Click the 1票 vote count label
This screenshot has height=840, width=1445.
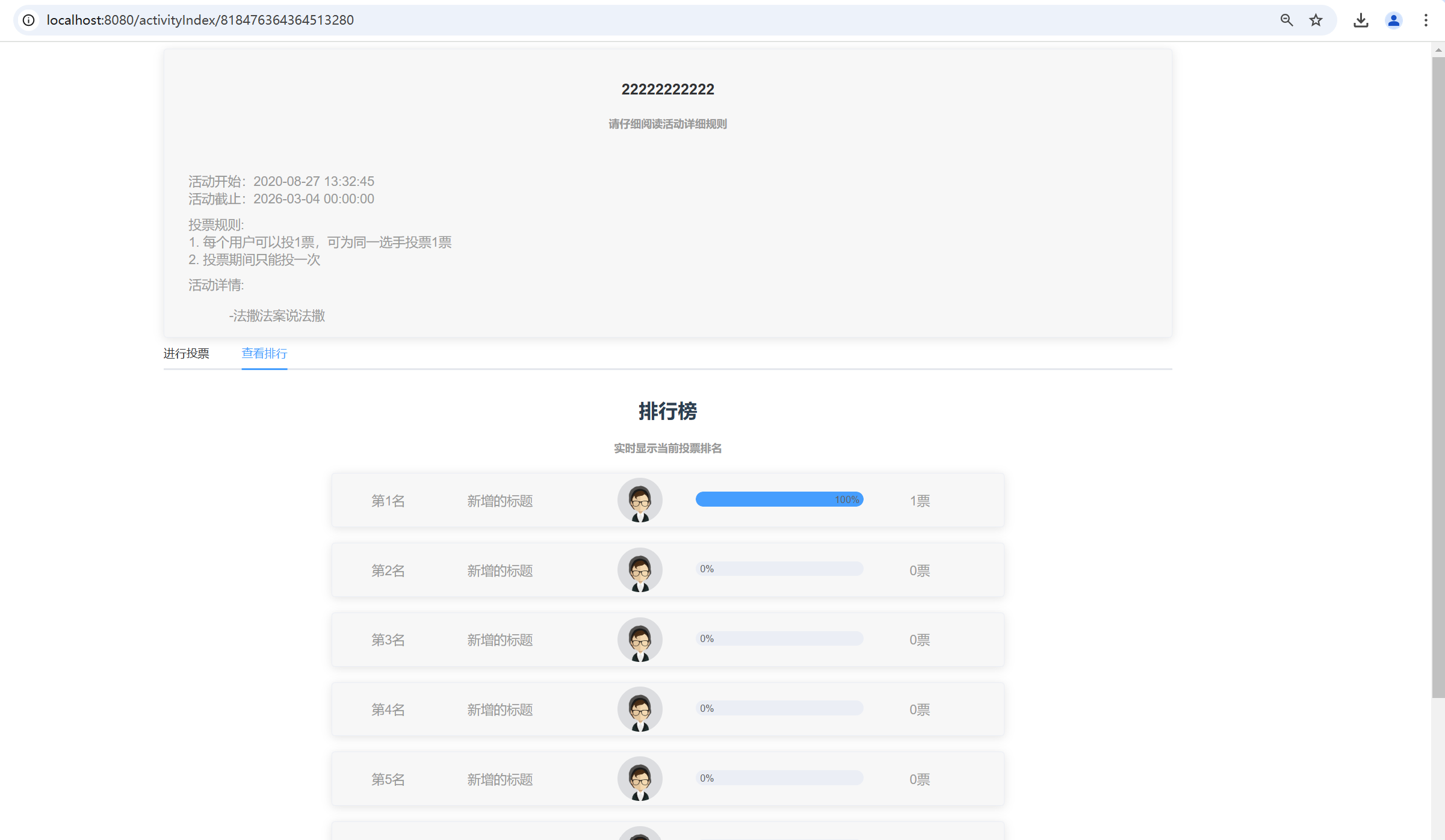pyautogui.click(x=920, y=501)
